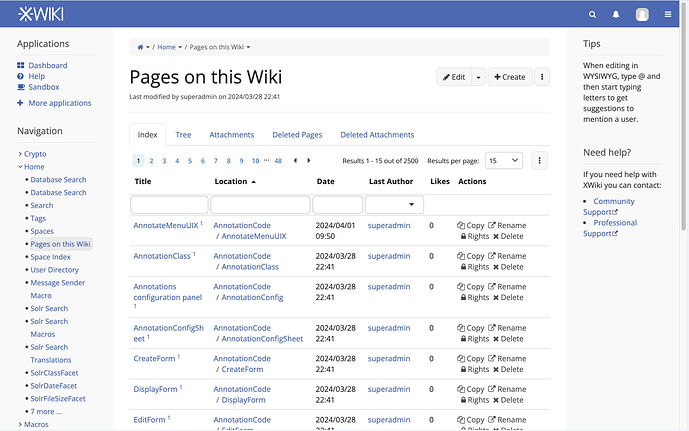The height and width of the screenshot is (431, 689).
Task: Click the search magnifier icon in header
Action: coord(593,15)
